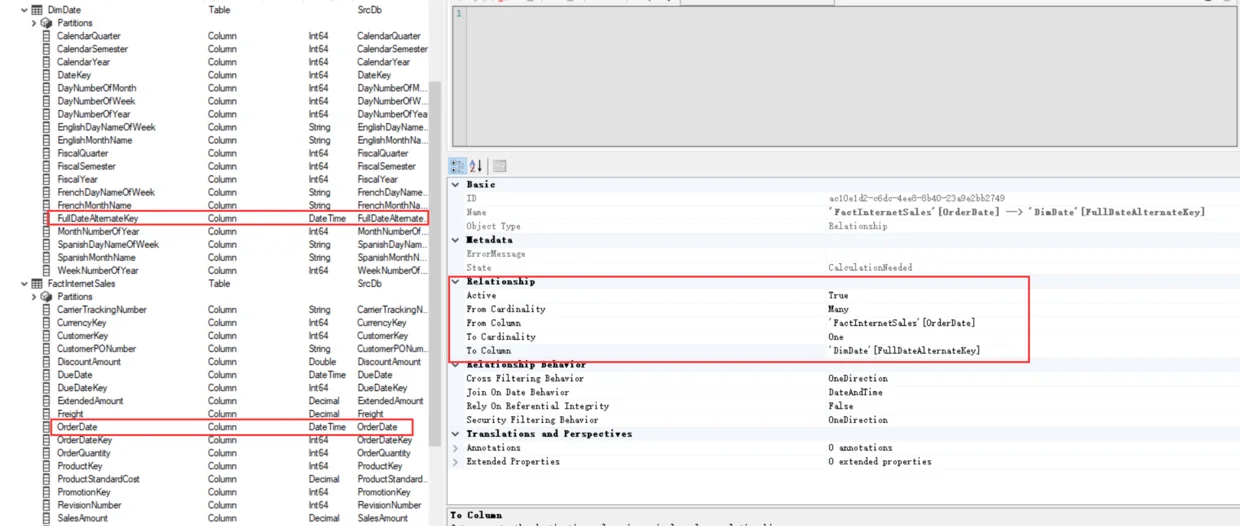The height and width of the screenshot is (526, 1240).
Task: Click the column icon beside CurrencyKey
Action: coord(46,322)
